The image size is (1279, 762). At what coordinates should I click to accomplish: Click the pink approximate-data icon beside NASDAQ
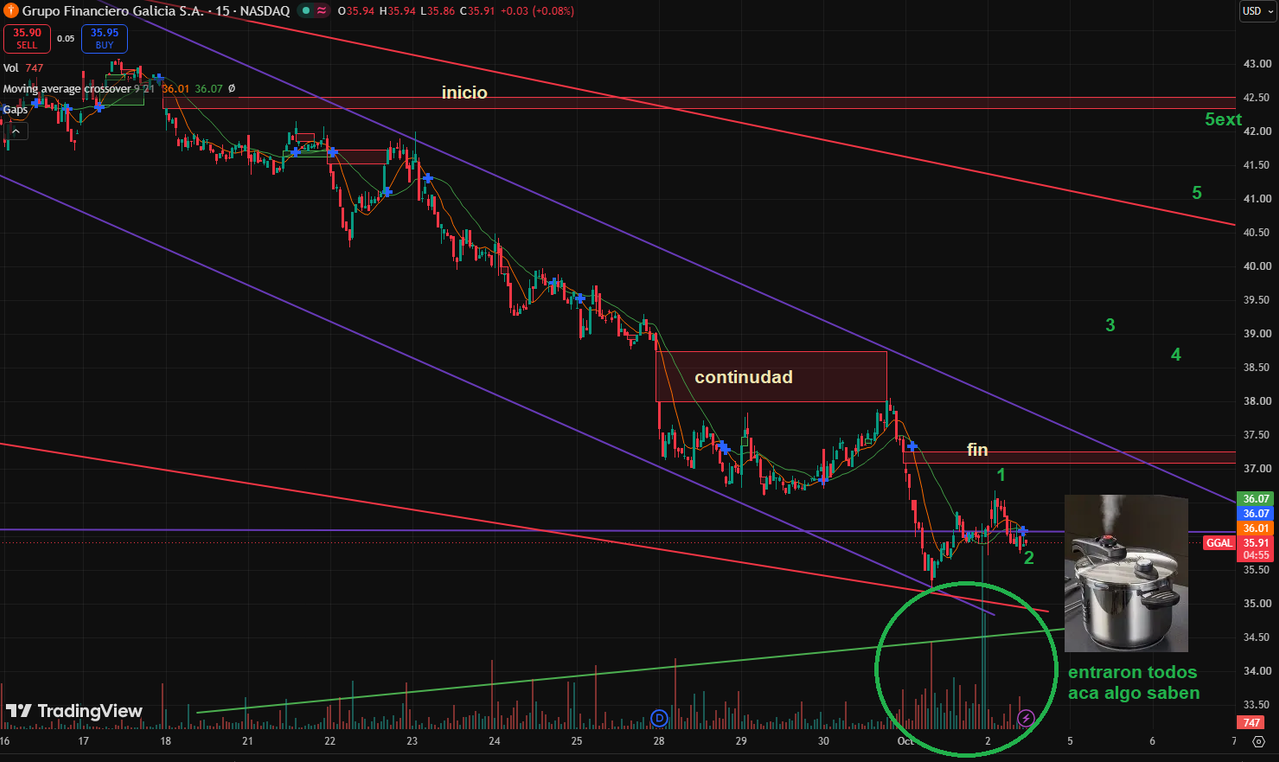pos(322,11)
